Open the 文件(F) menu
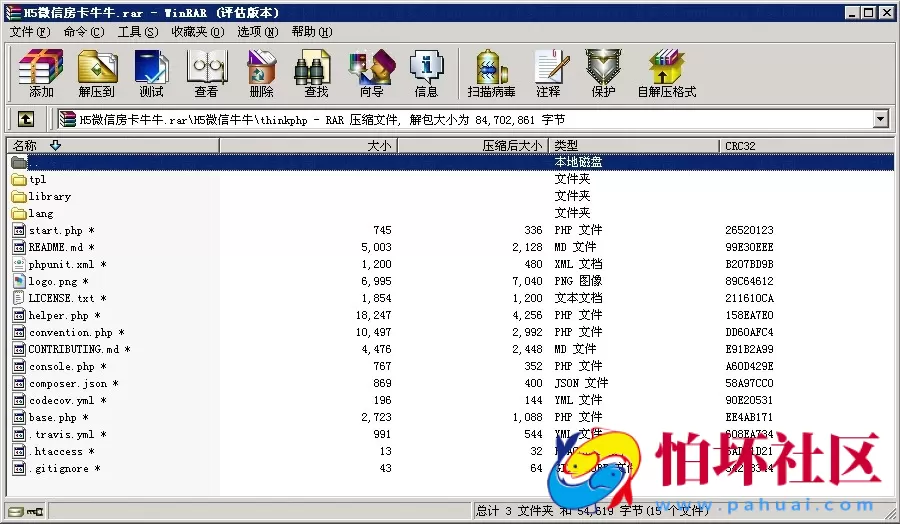900x524 pixels. tap(30, 32)
